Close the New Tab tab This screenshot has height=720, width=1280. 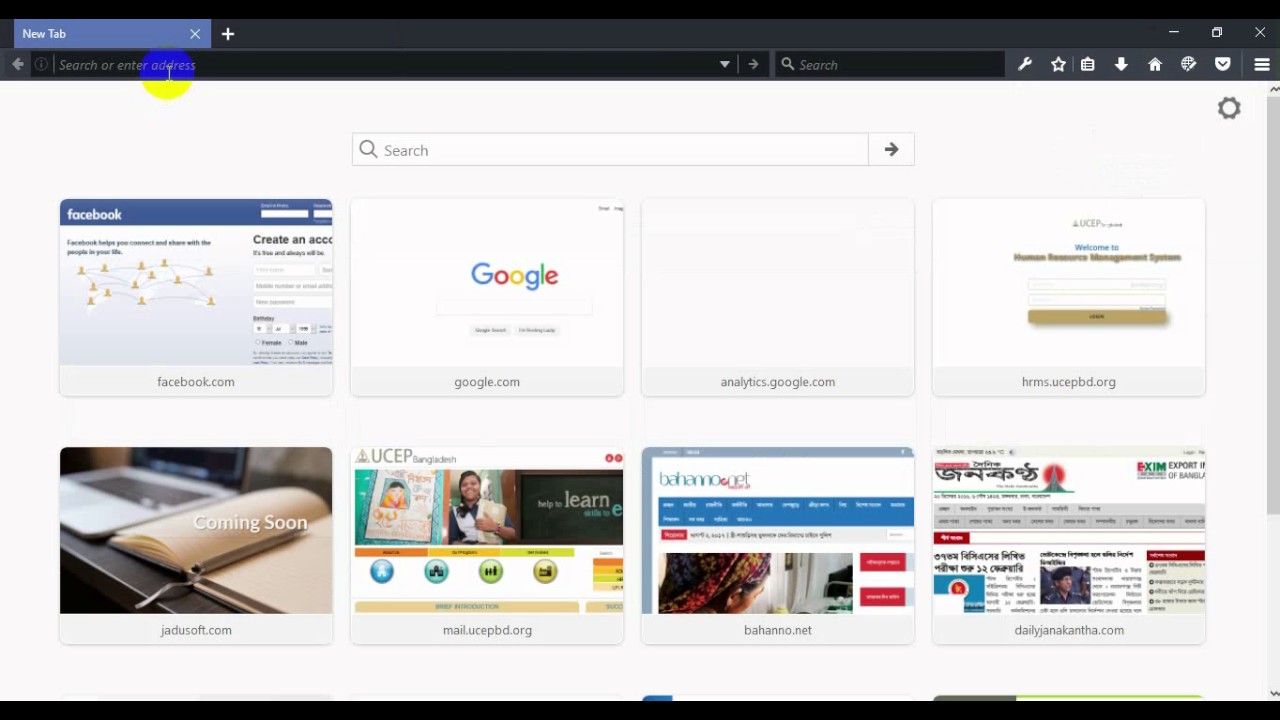click(x=195, y=34)
